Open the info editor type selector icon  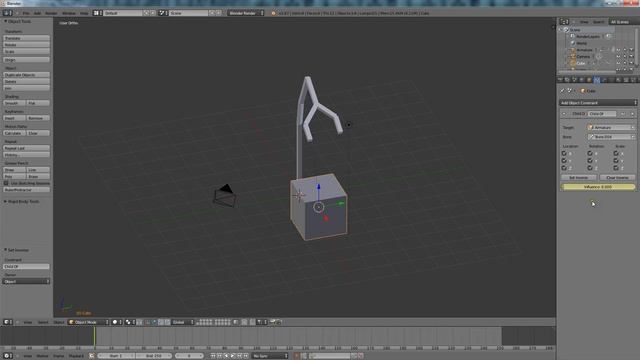pyautogui.click(x=8, y=13)
